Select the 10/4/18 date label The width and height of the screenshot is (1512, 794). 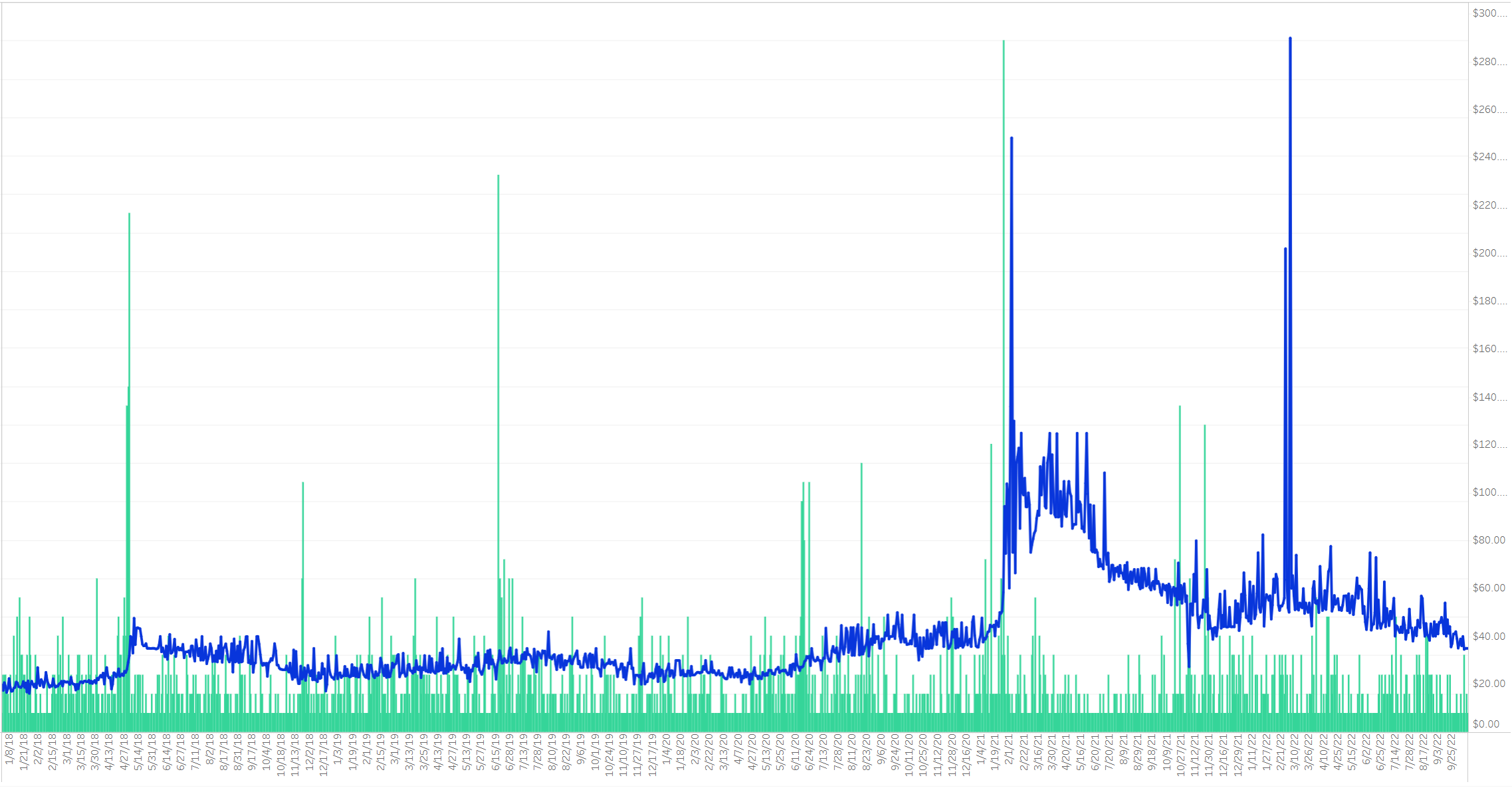click(x=267, y=751)
